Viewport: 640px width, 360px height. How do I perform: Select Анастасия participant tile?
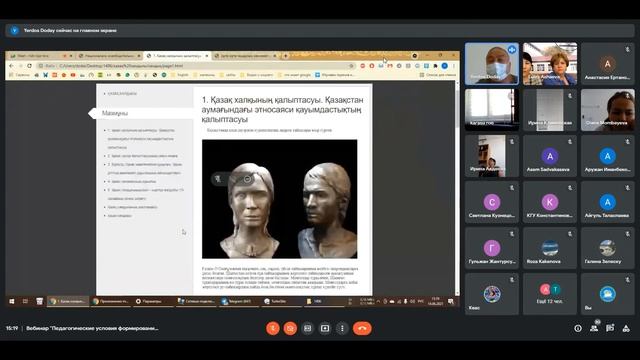(x=607, y=64)
